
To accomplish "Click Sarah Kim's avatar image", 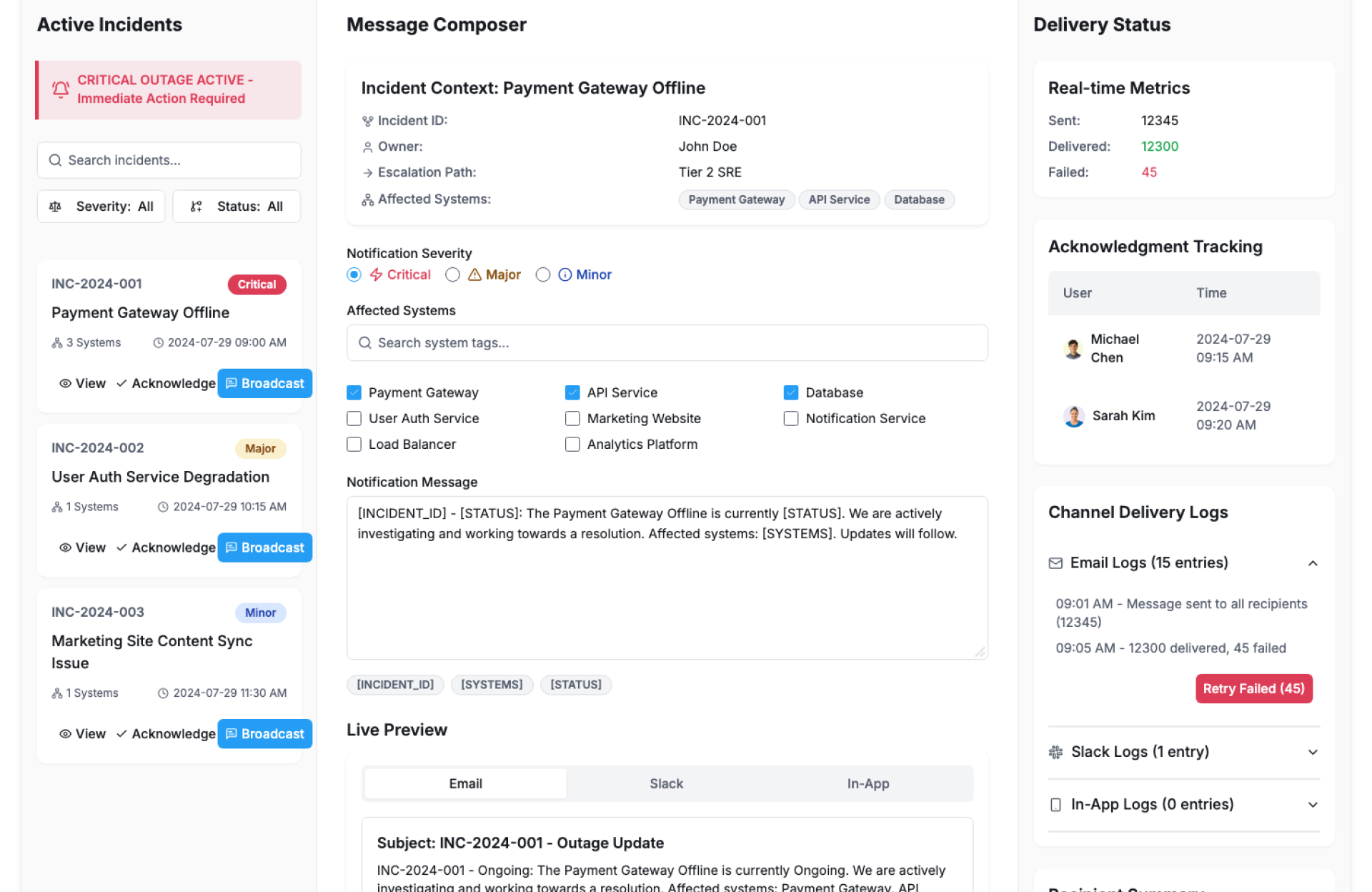I will click(x=1073, y=416).
